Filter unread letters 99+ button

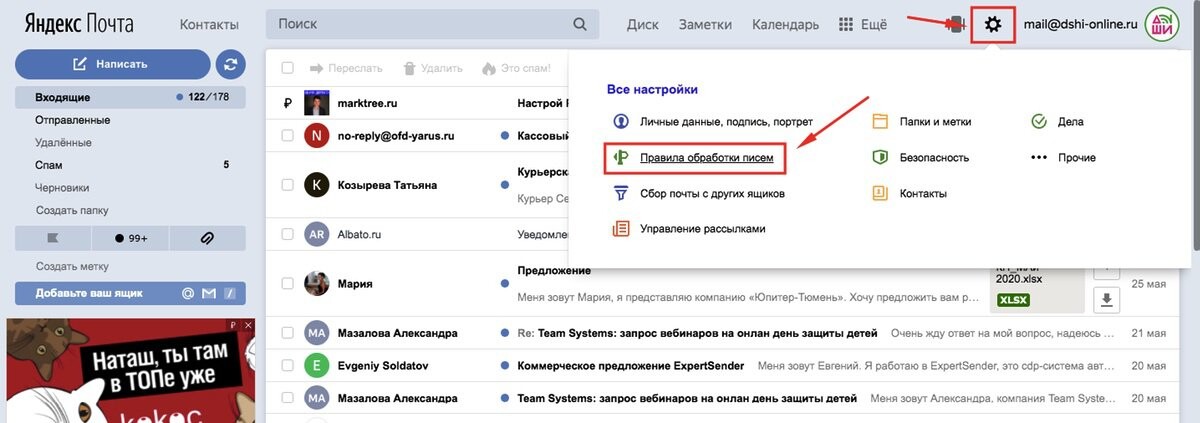tap(131, 238)
